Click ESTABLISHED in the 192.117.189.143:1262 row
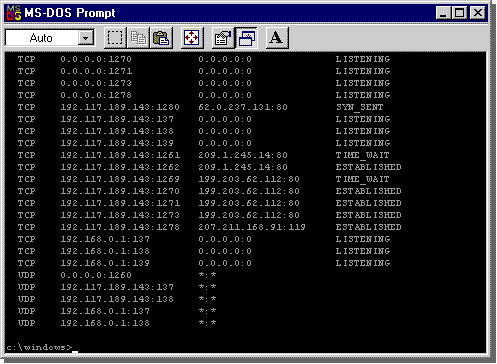Image resolution: width=497 pixels, height=364 pixels. click(x=368, y=167)
